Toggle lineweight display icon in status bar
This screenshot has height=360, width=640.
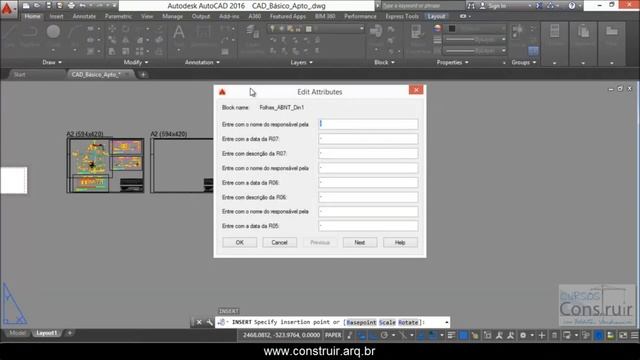451,336
